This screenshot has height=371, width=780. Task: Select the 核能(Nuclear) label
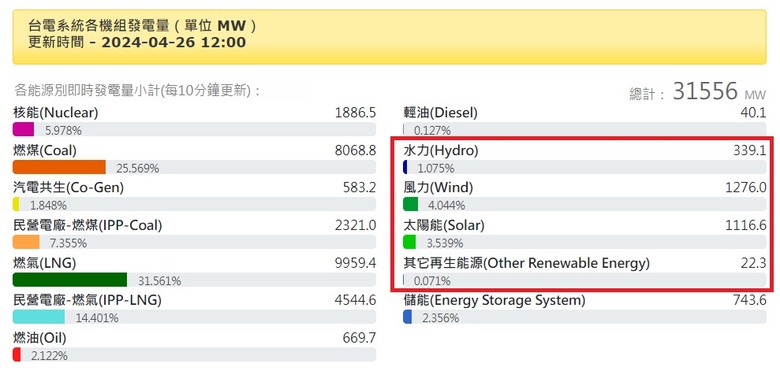56,113
